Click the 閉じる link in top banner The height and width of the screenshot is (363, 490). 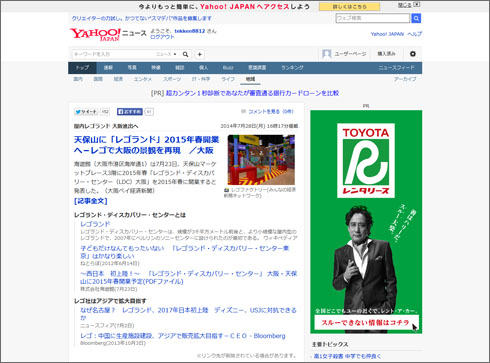coord(404,5)
